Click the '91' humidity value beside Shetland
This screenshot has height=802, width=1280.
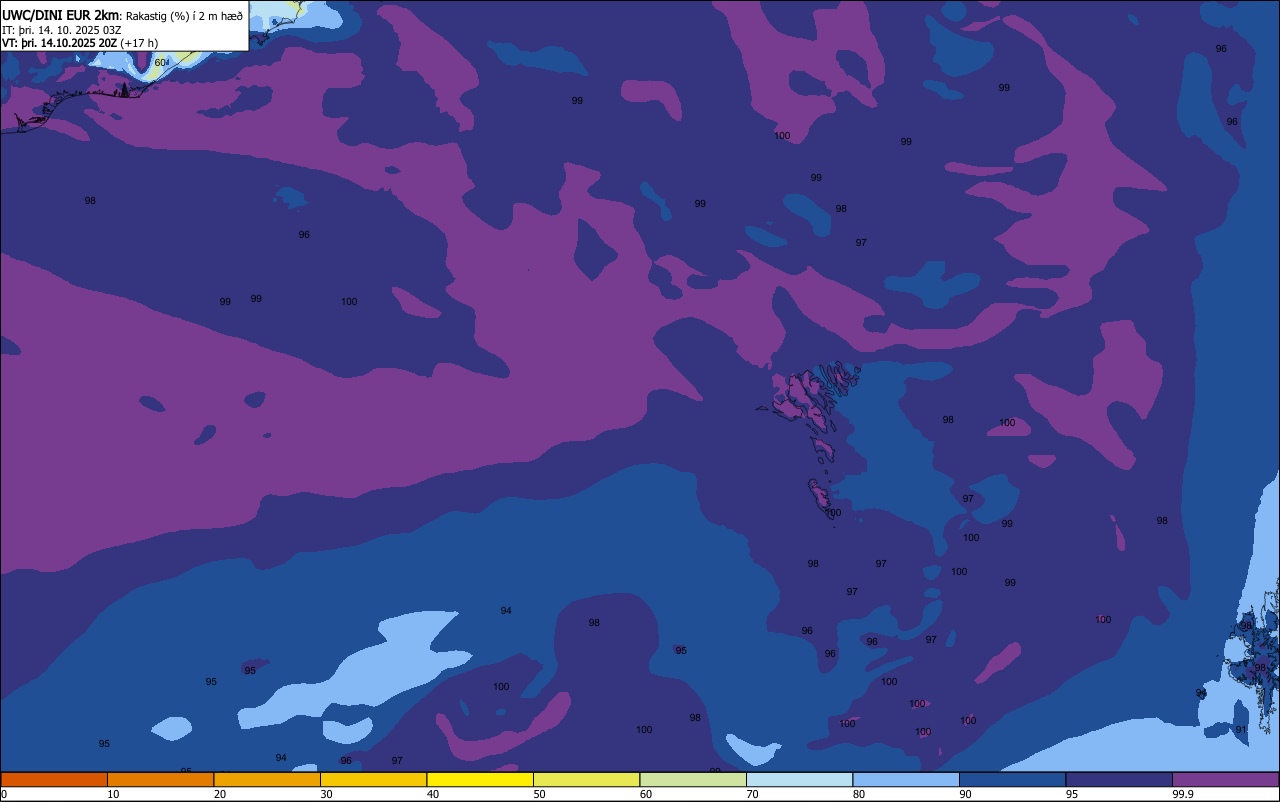tap(1241, 730)
